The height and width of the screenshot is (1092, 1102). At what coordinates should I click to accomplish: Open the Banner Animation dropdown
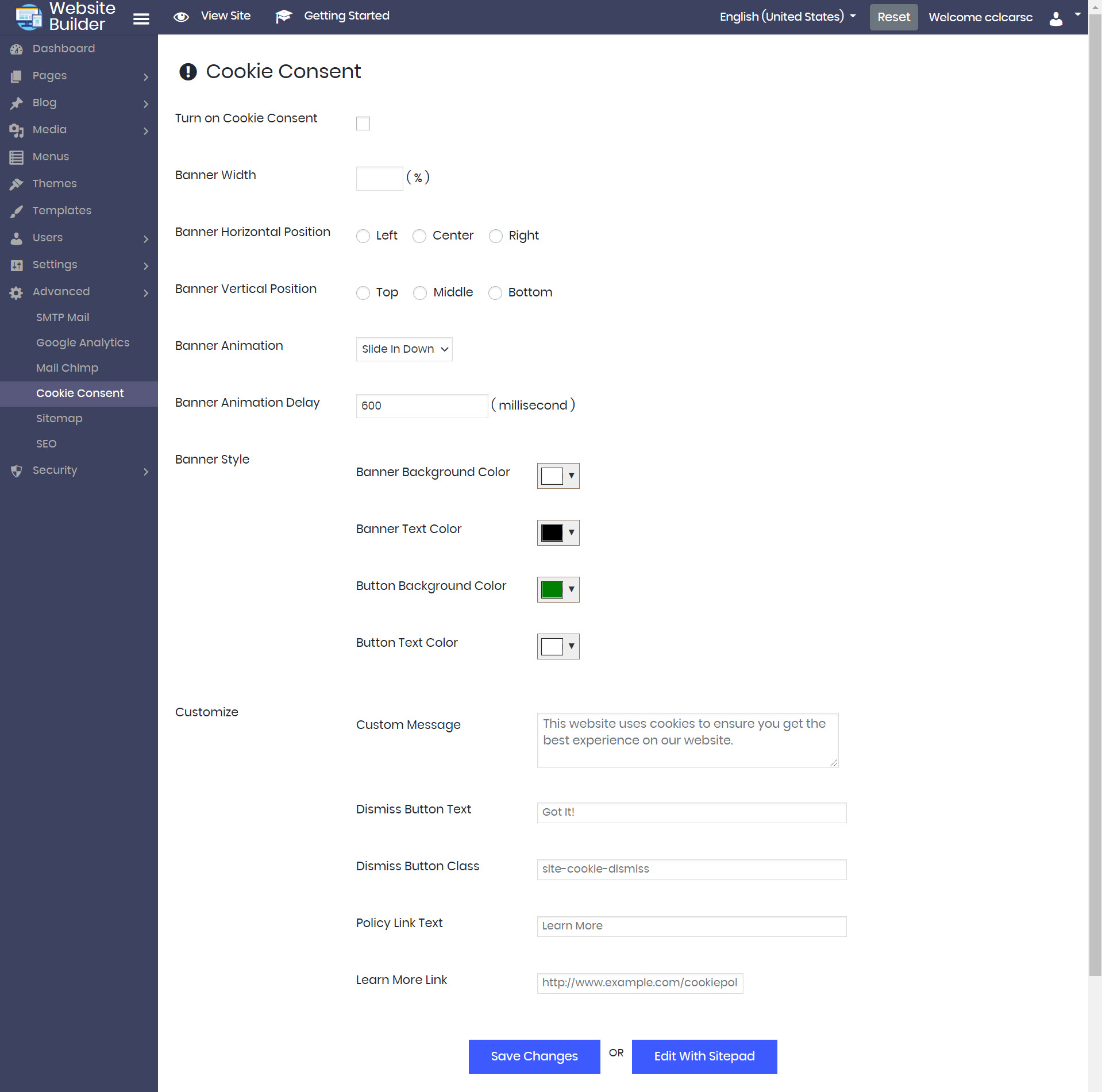click(x=404, y=349)
